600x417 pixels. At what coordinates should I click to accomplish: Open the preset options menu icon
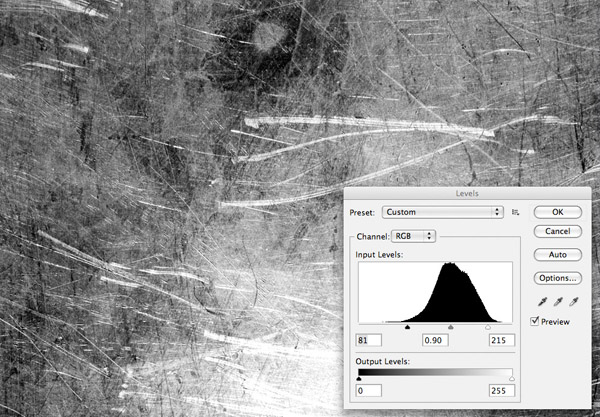click(x=516, y=212)
